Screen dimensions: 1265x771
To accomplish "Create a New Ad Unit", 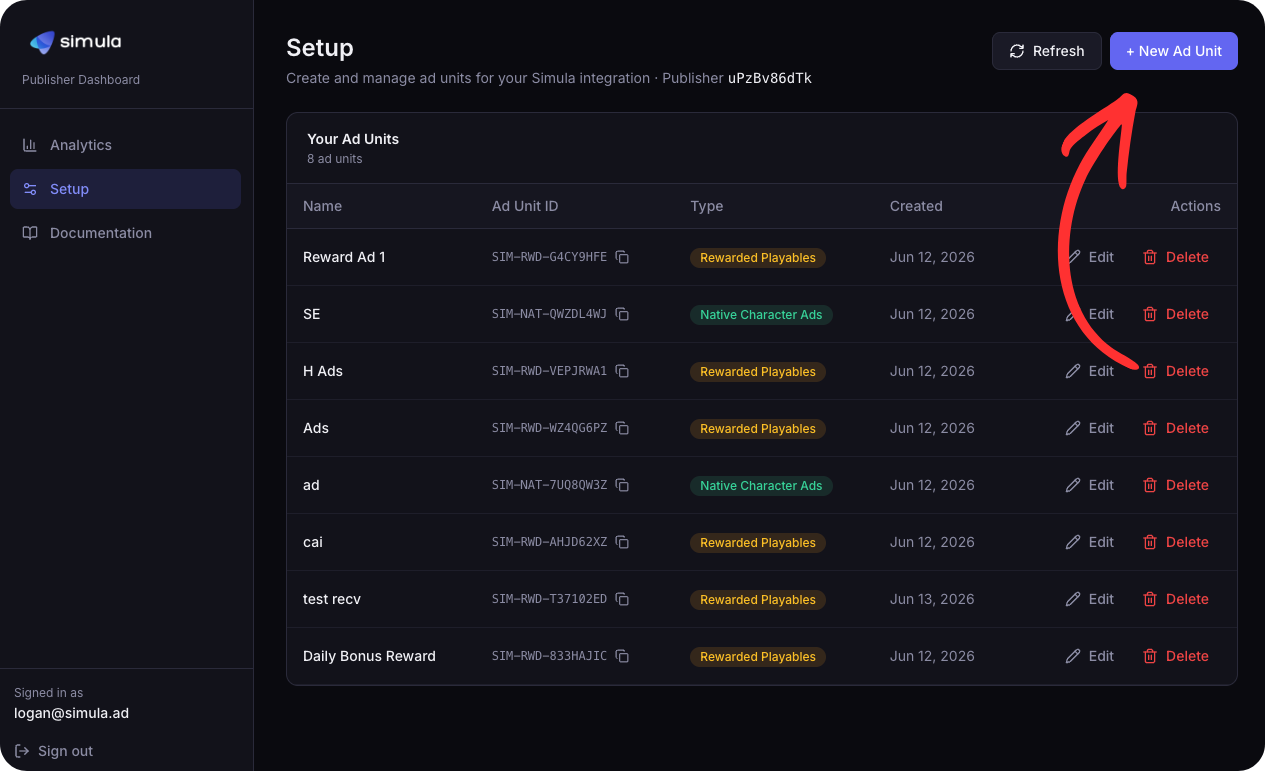I will [x=1174, y=51].
